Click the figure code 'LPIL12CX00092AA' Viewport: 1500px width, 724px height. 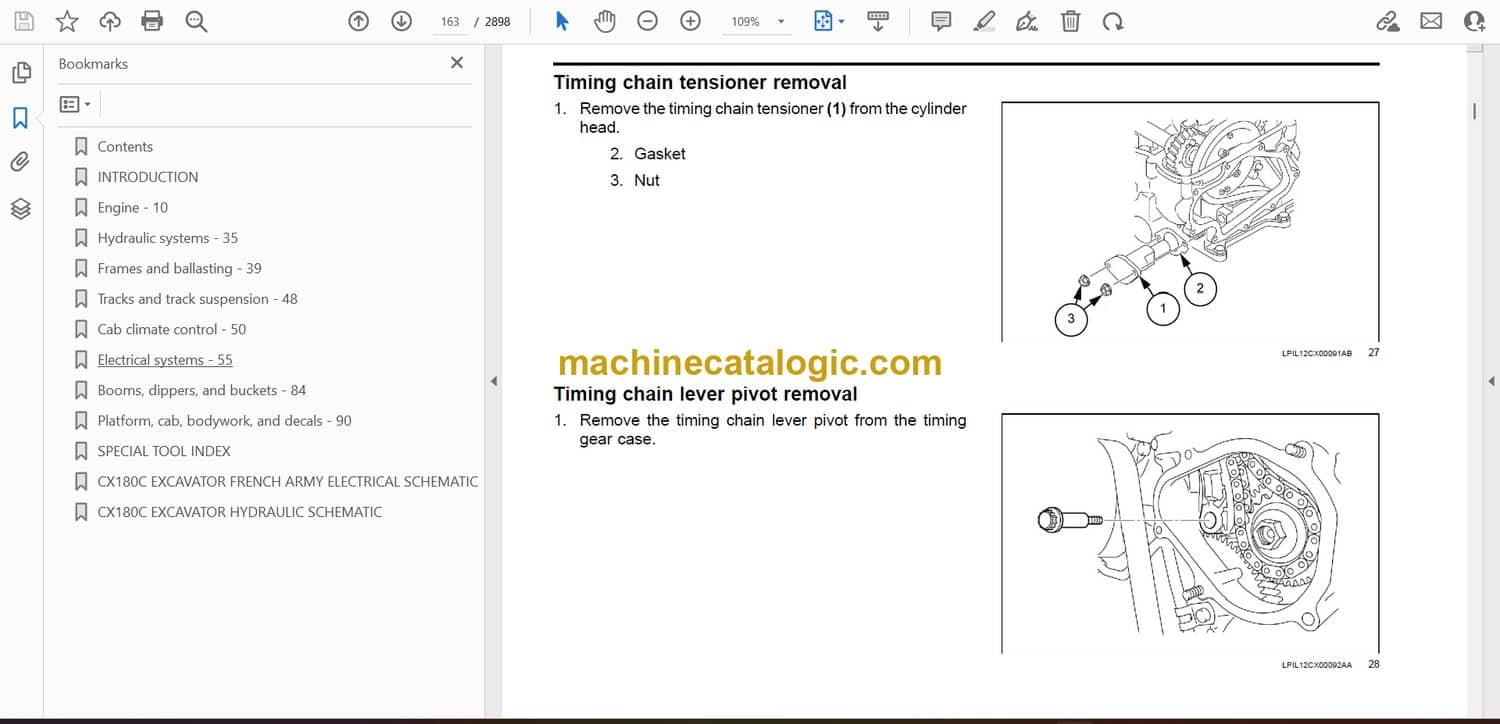[1317, 665]
